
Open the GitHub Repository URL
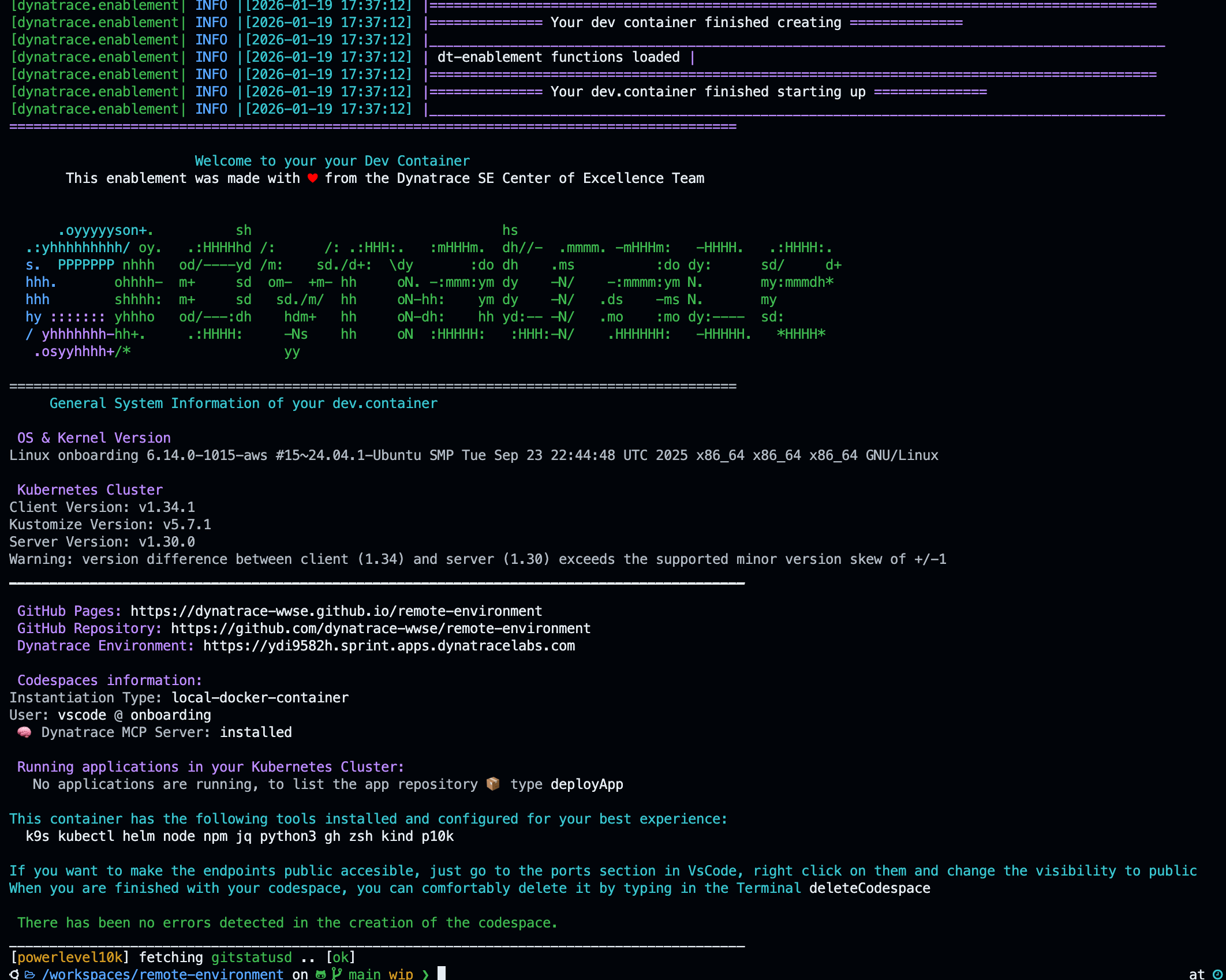pyautogui.click(x=380, y=628)
